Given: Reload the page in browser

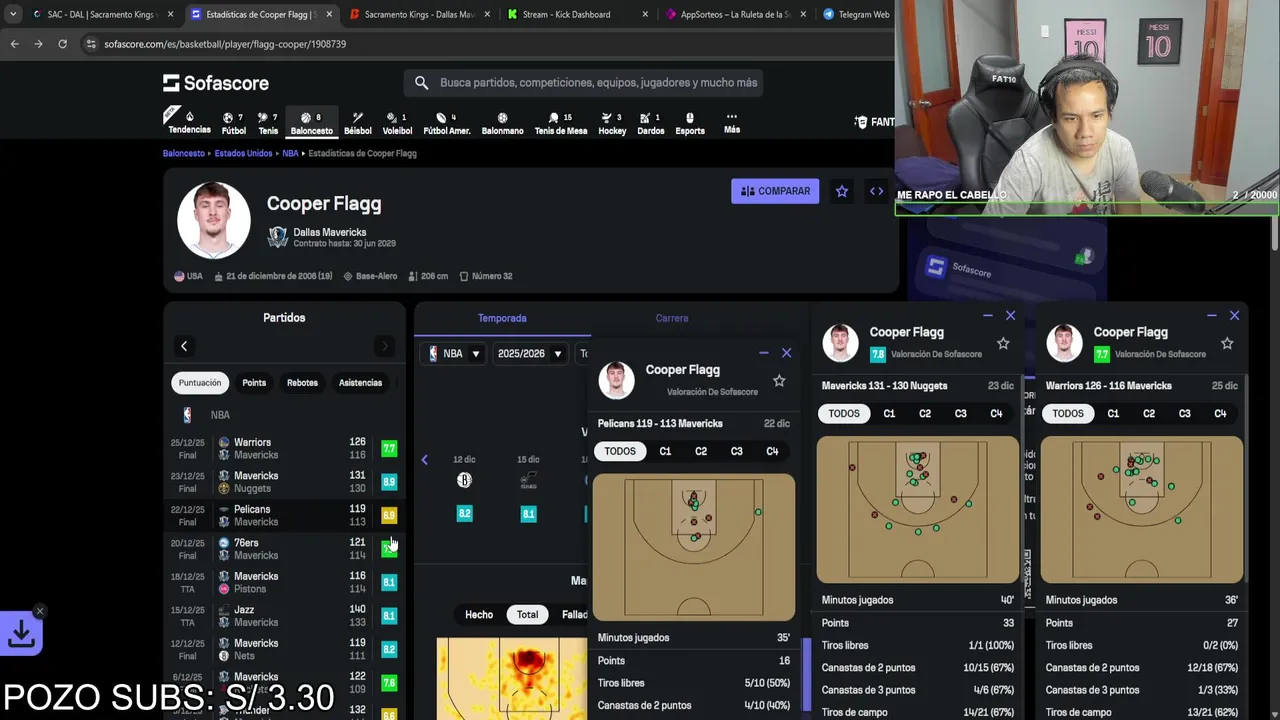Looking at the screenshot, I should click(x=62, y=44).
